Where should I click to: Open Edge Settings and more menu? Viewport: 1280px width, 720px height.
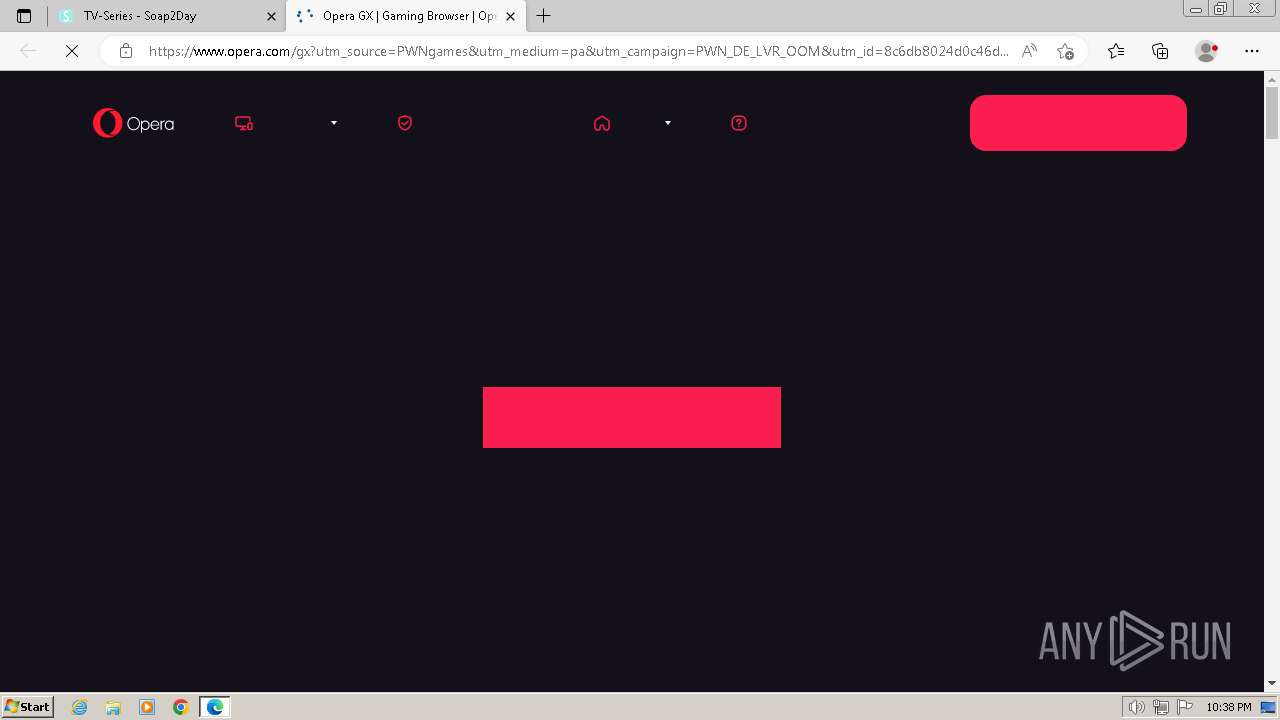1252,51
